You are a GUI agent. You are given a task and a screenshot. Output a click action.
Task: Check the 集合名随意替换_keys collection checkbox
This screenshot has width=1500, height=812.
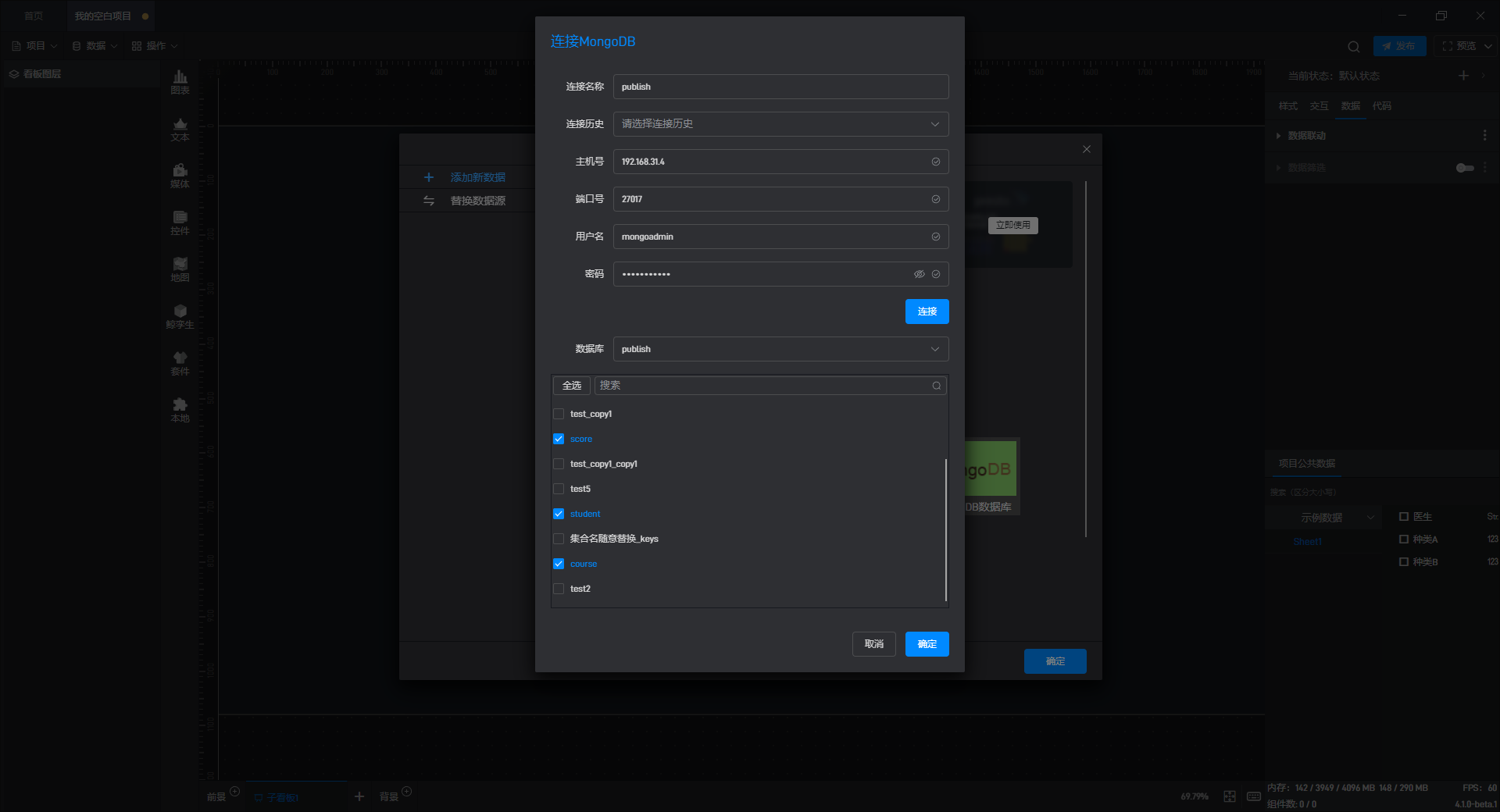559,539
